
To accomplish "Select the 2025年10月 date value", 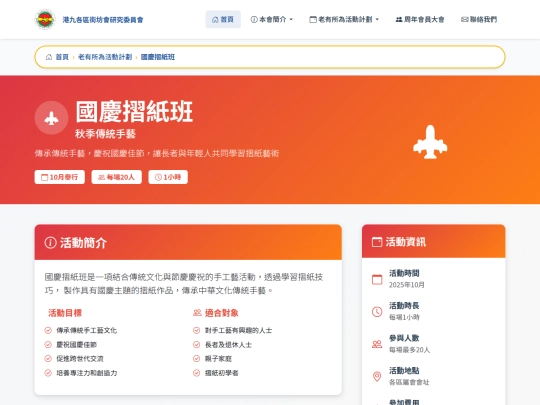I will point(407,285).
